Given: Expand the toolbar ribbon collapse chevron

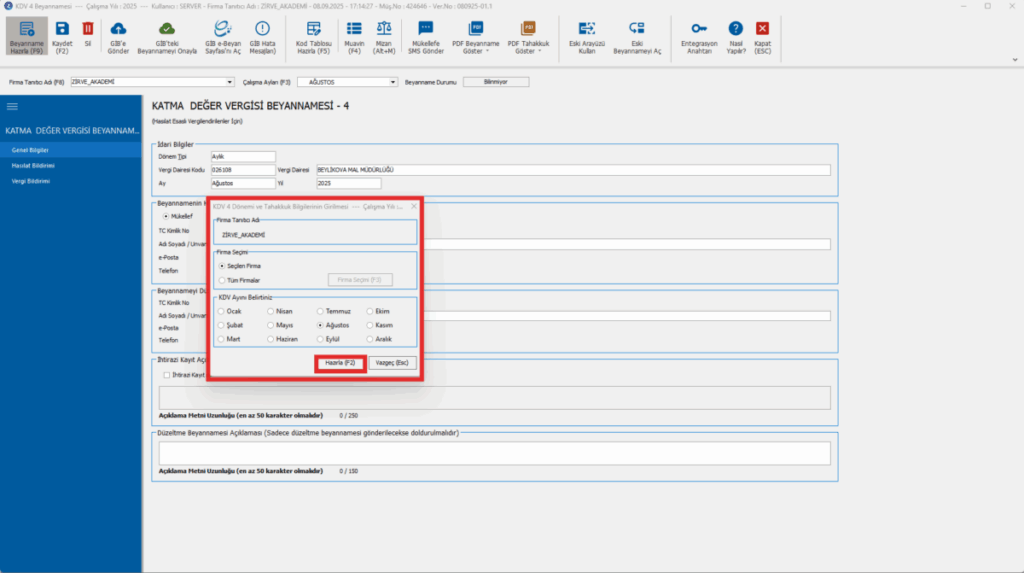Looking at the screenshot, I should (x=1014, y=60).
